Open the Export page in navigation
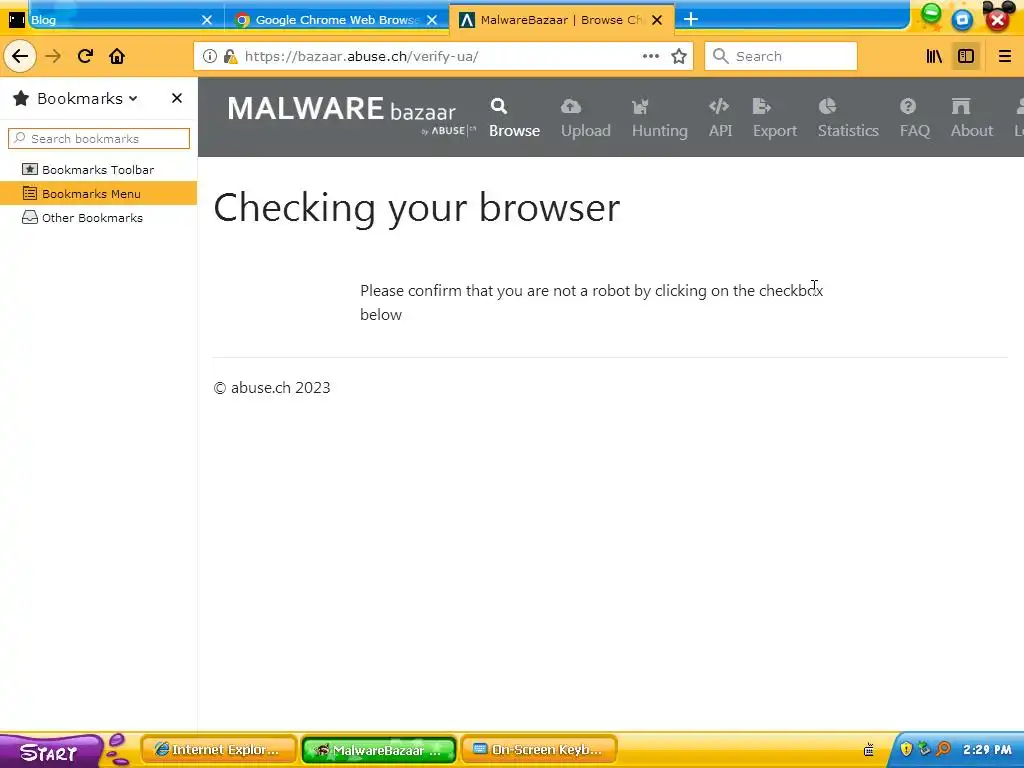The width and height of the screenshot is (1024, 768). point(775,118)
